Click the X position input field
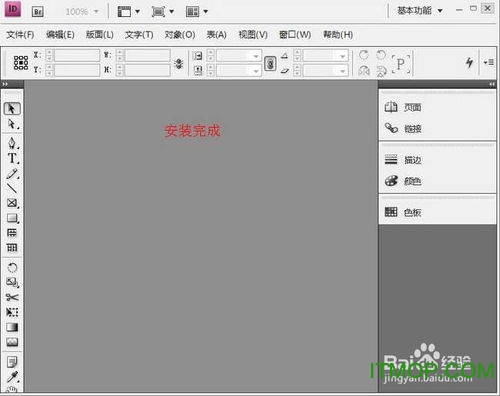This screenshot has width=500, height=396. click(77, 55)
